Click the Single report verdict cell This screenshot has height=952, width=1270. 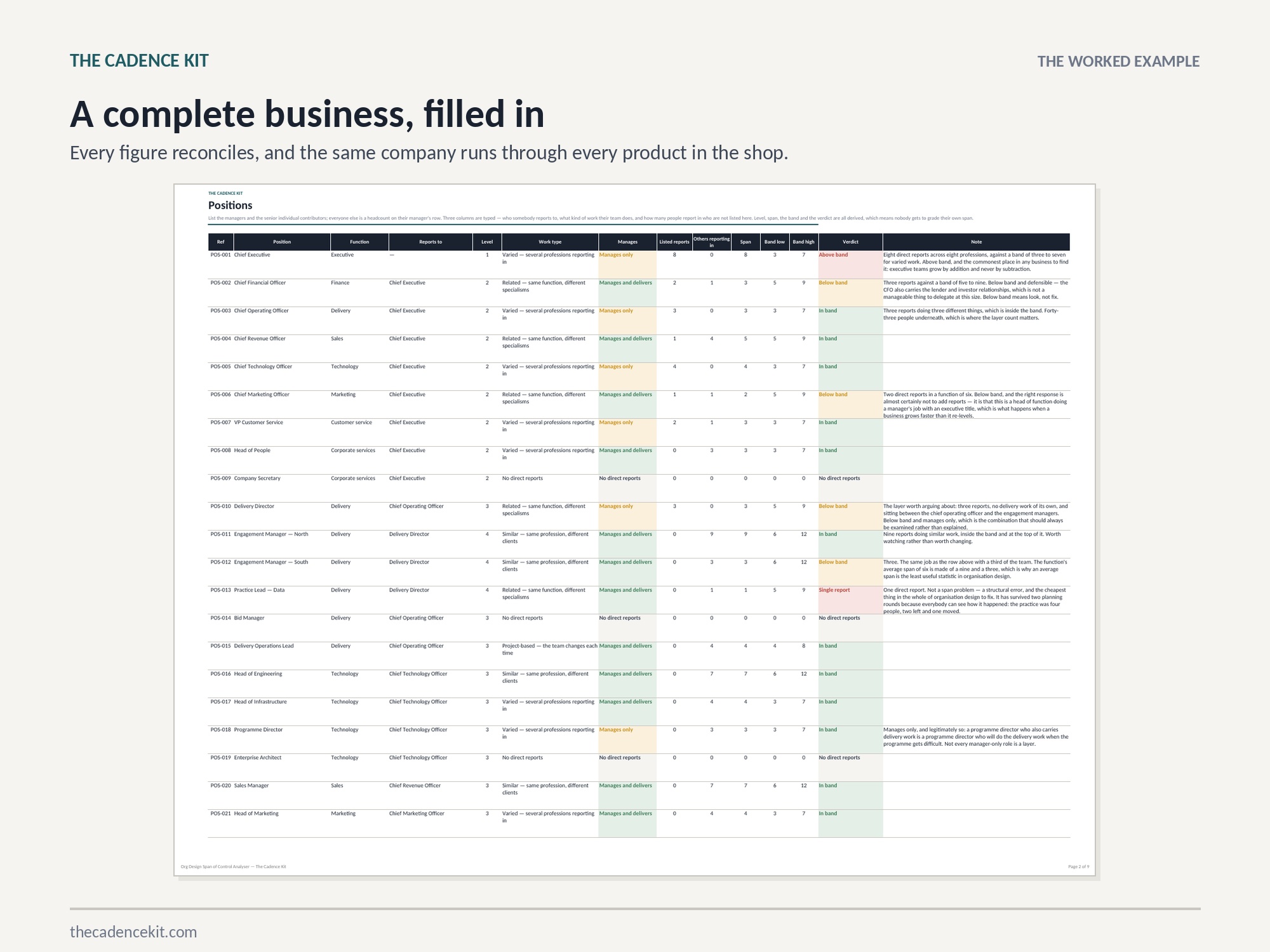[850, 600]
